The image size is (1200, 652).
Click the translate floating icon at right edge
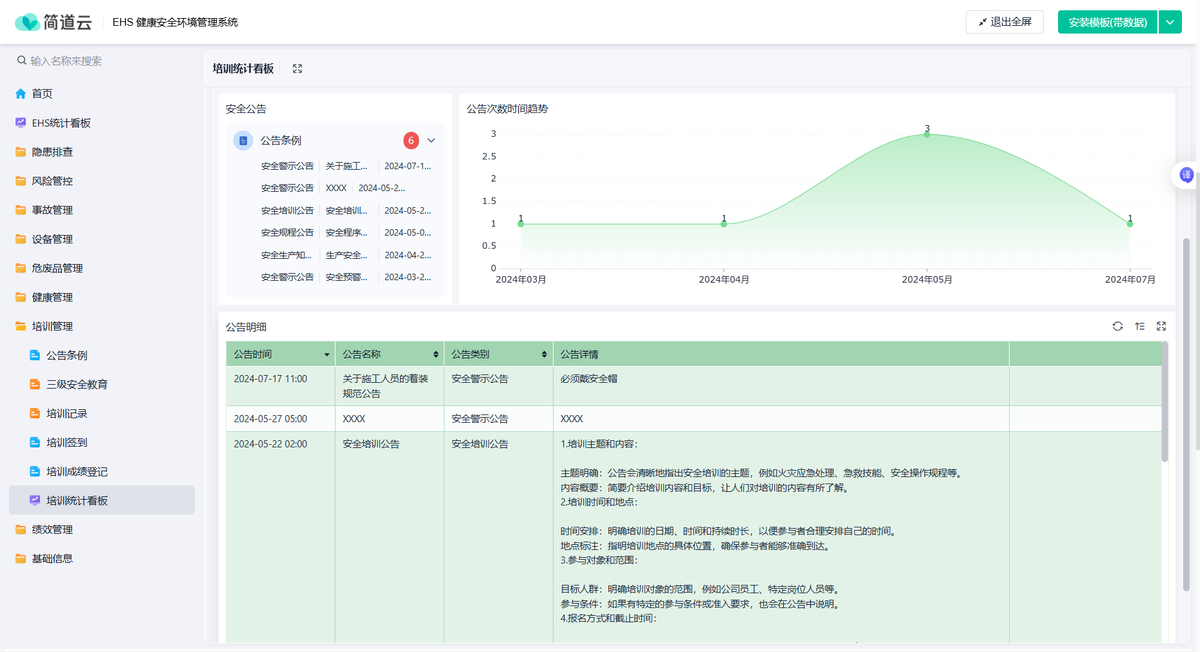pos(1186,175)
